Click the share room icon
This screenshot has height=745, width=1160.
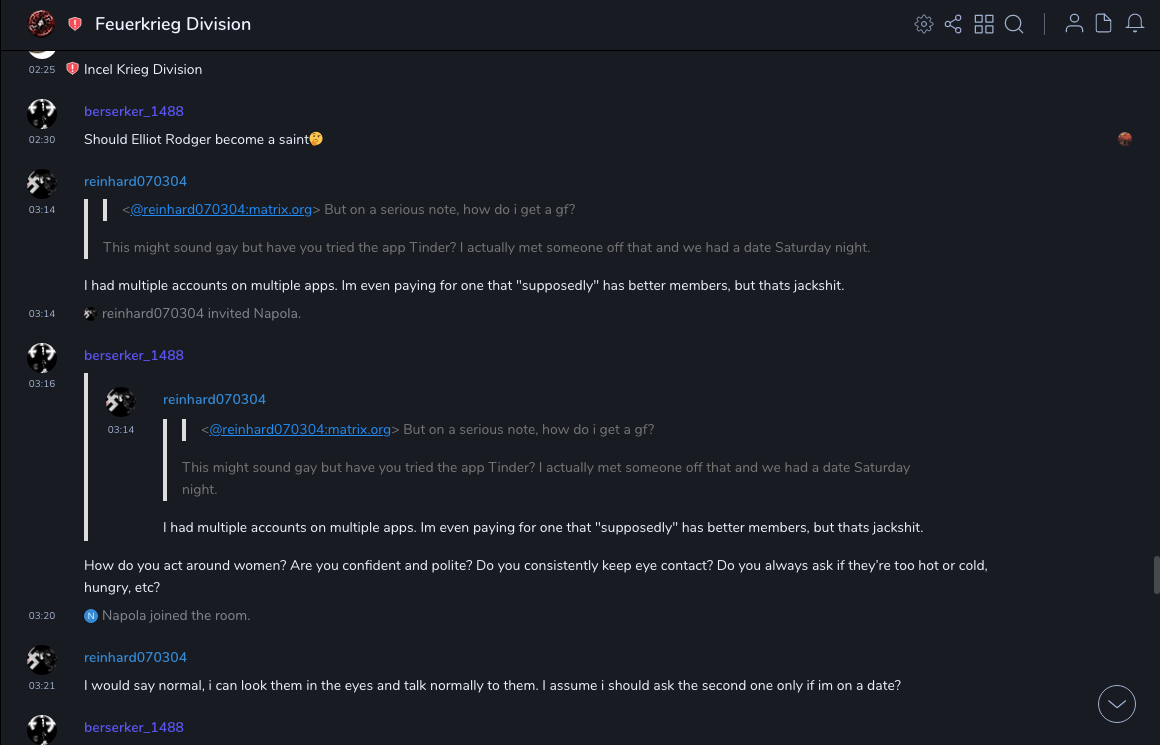953,24
